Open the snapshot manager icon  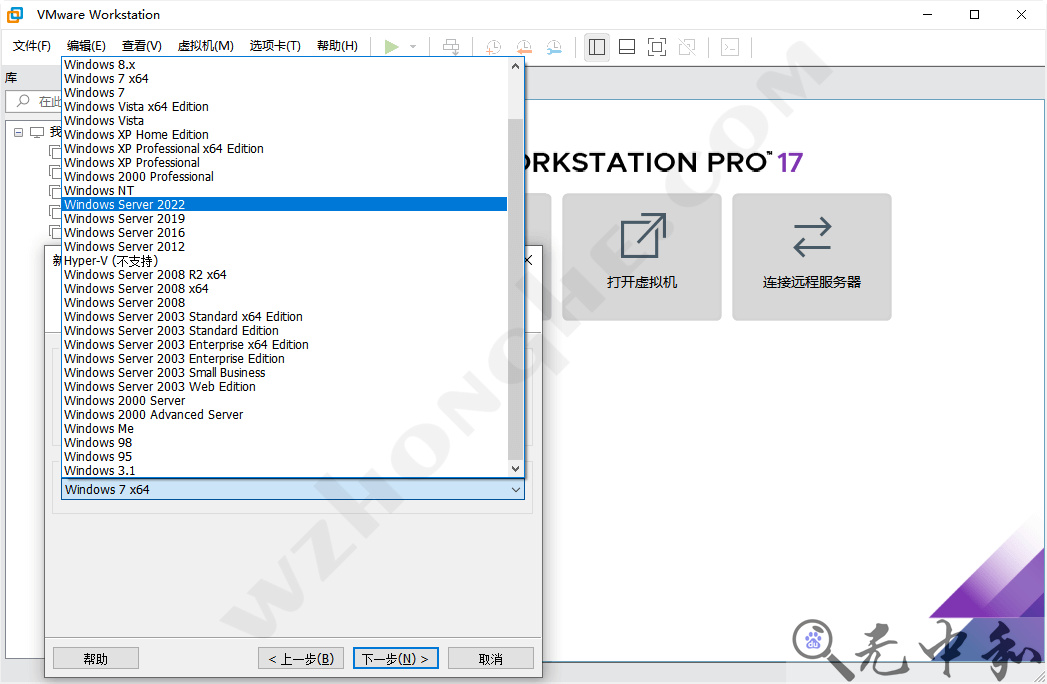click(556, 46)
